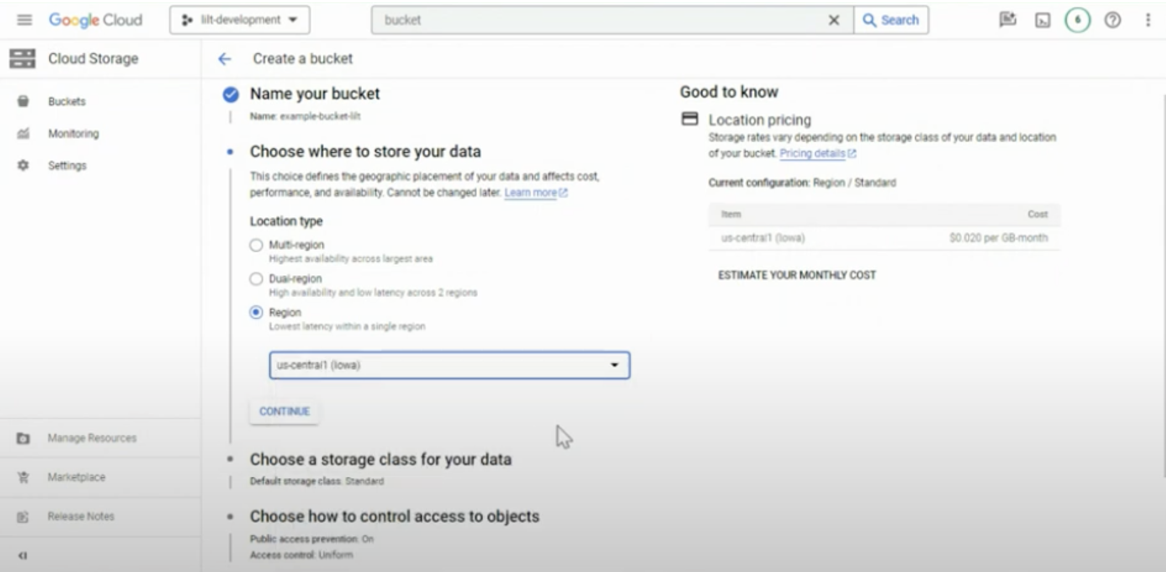Open the Pricing details link
The height and width of the screenshot is (574, 1166).
pyautogui.click(x=817, y=153)
